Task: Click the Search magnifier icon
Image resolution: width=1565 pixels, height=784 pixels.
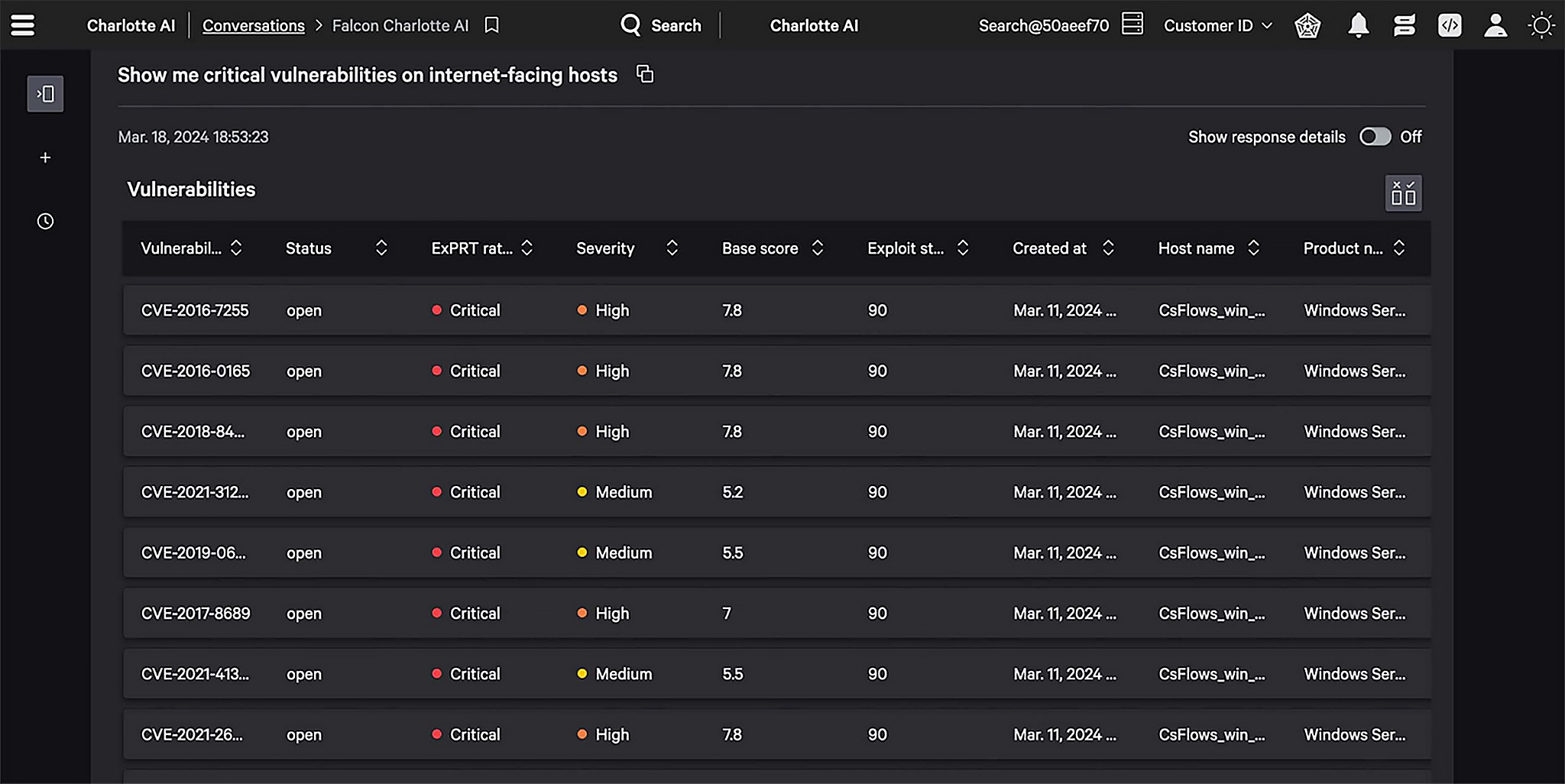Action: (x=630, y=25)
